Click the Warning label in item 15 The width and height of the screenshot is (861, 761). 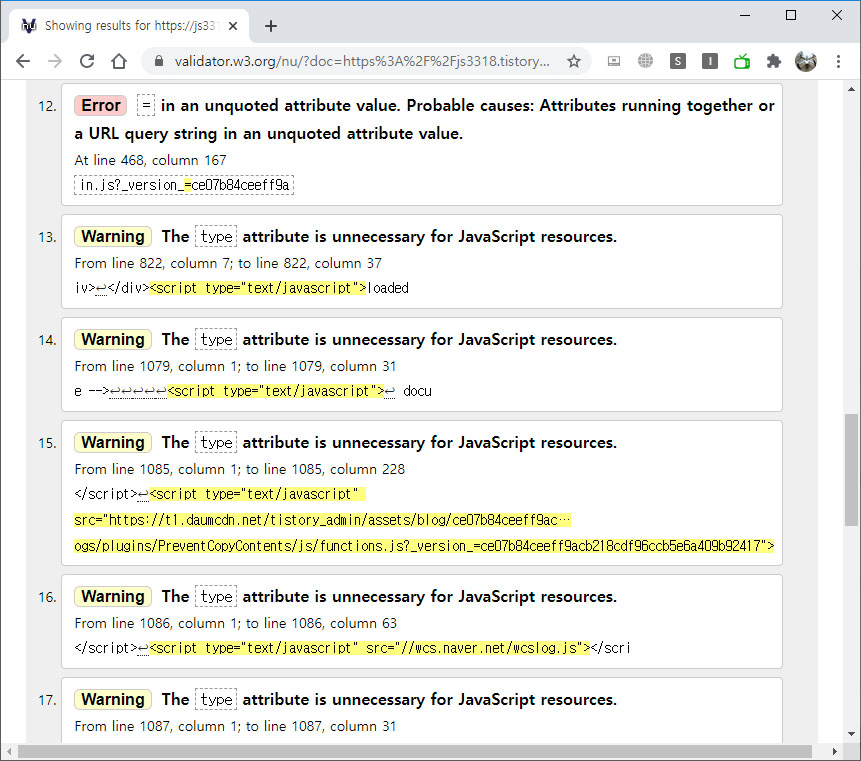pos(113,443)
